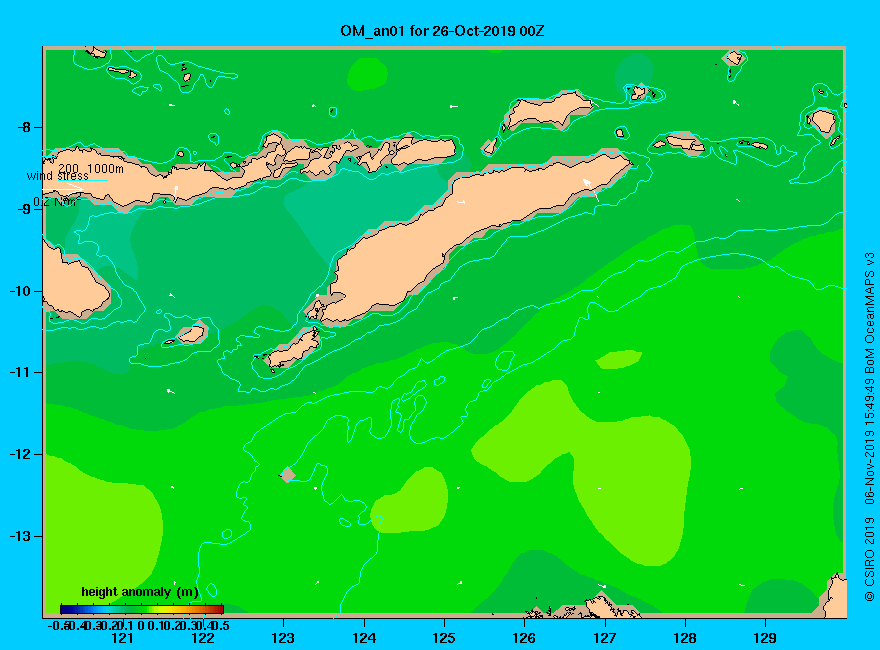Image resolution: width=880 pixels, height=650 pixels.
Task: Click longitude label 122 on the axis
Action: click(203, 638)
